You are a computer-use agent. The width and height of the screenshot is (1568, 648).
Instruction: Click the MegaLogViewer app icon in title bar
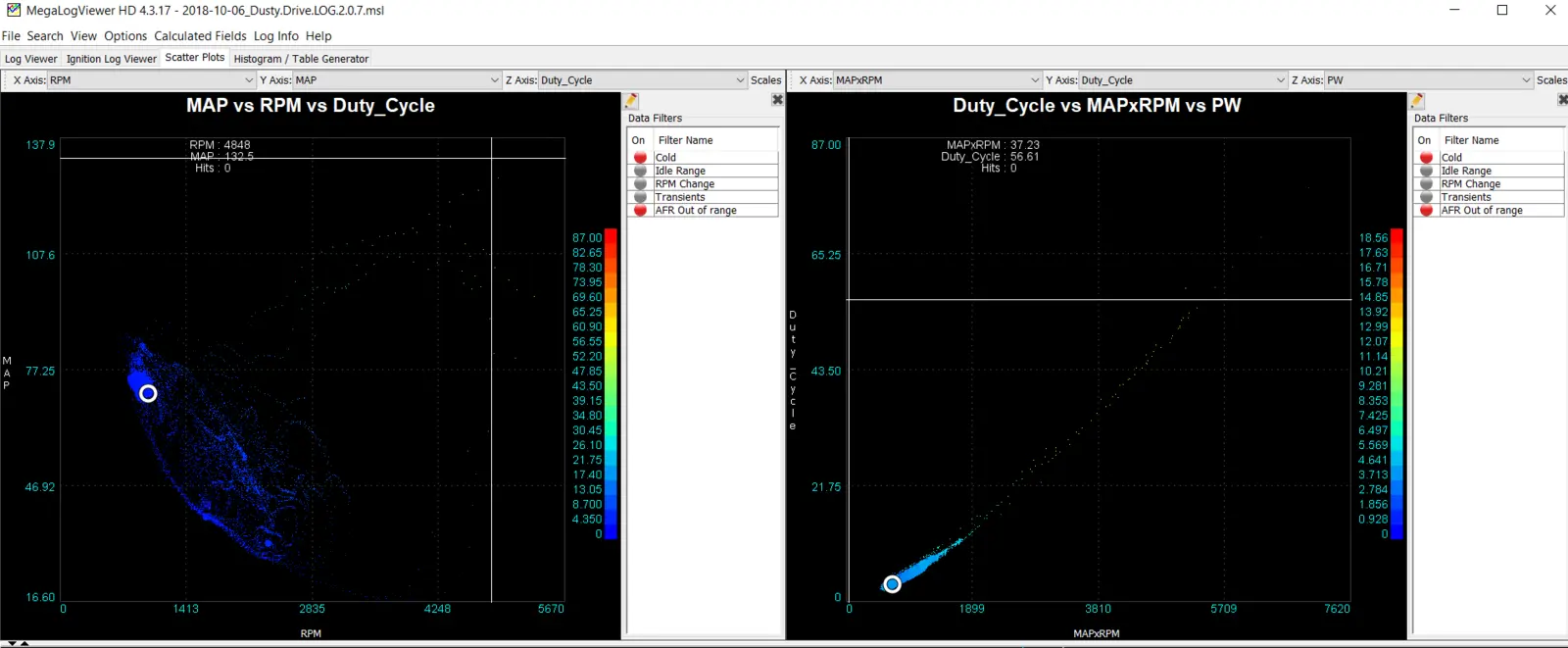coord(13,11)
